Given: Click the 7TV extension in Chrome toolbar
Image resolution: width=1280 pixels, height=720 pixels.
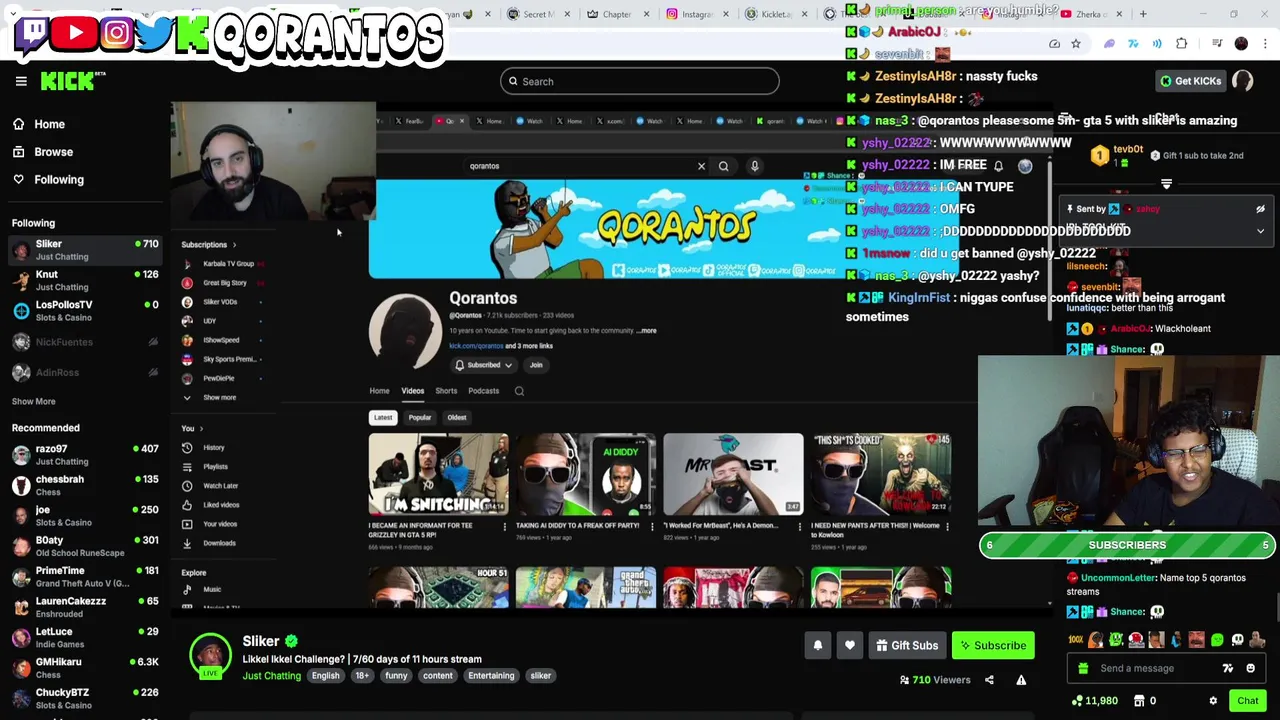Looking at the screenshot, I should tap(1133, 44).
